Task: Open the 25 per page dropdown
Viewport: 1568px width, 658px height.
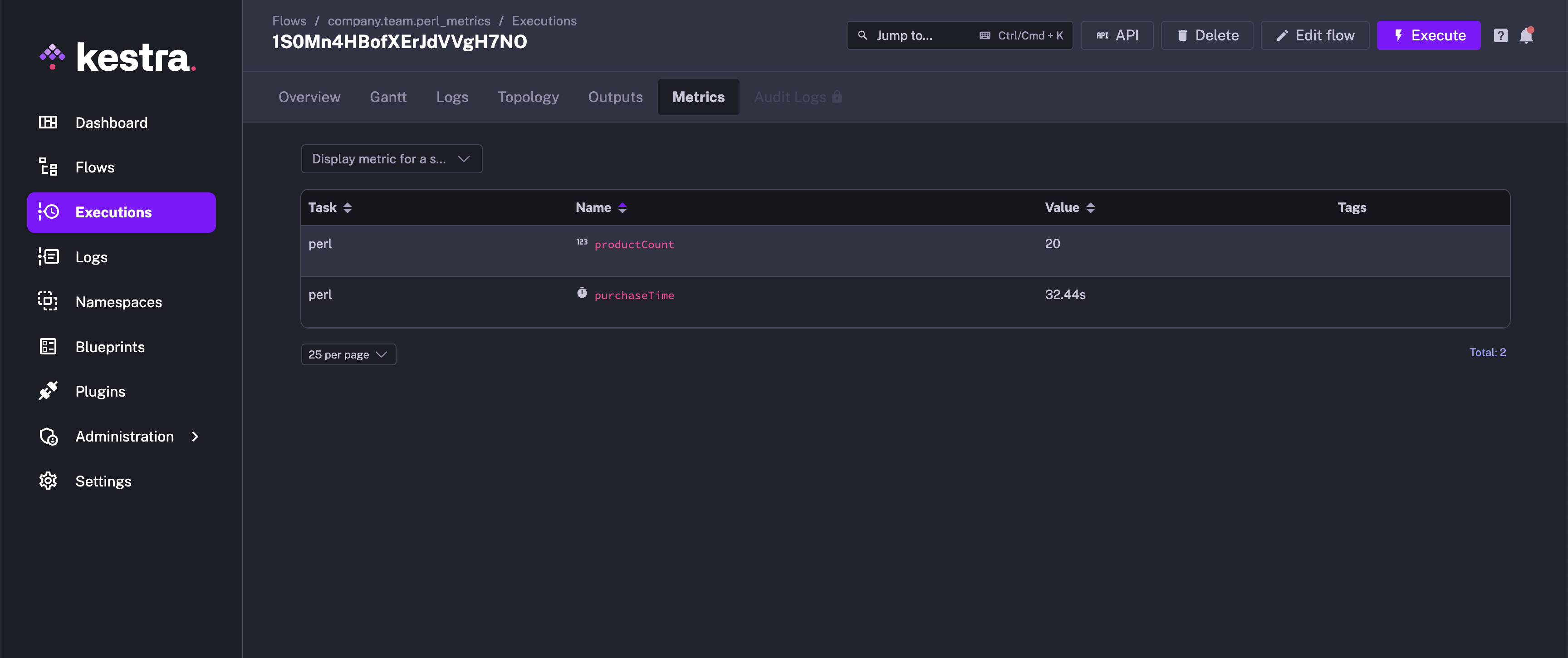Action: (348, 354)
